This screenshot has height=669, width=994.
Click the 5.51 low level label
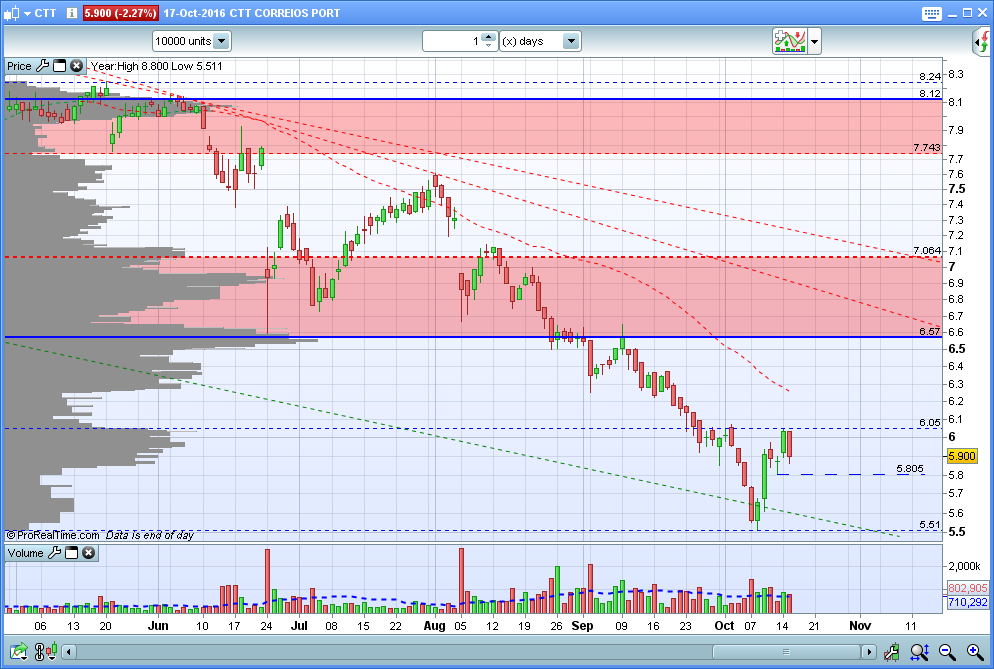[x=930, y=524]
